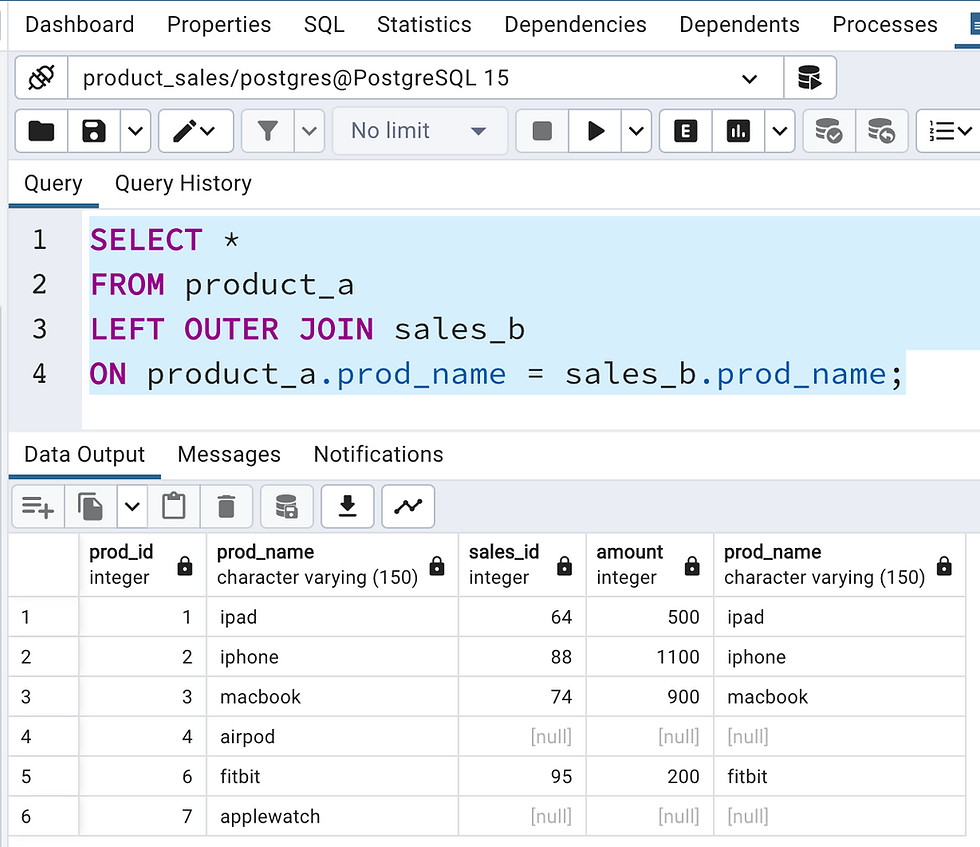980x847 pixels.
Task: Click the 'airpod' cell
Action: [332, 736]
